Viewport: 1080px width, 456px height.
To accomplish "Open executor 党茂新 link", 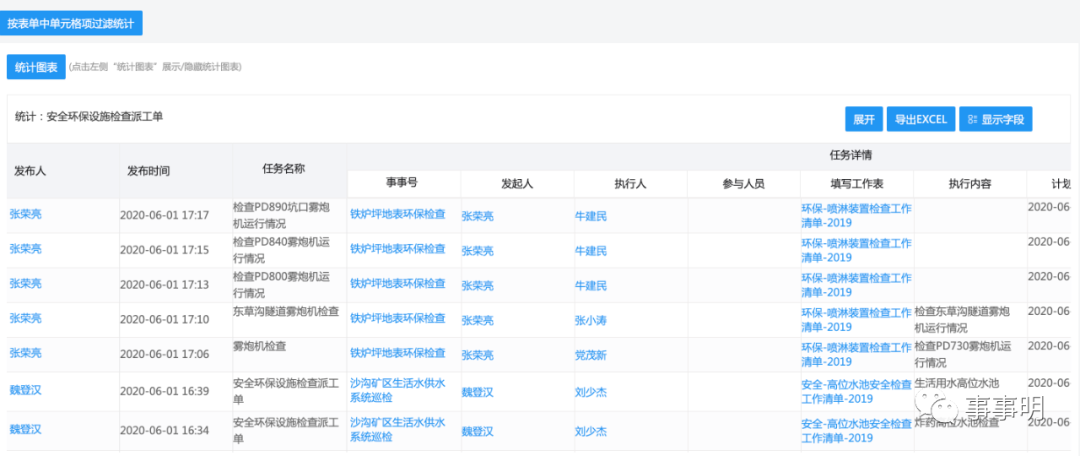I will coord(591,354).
